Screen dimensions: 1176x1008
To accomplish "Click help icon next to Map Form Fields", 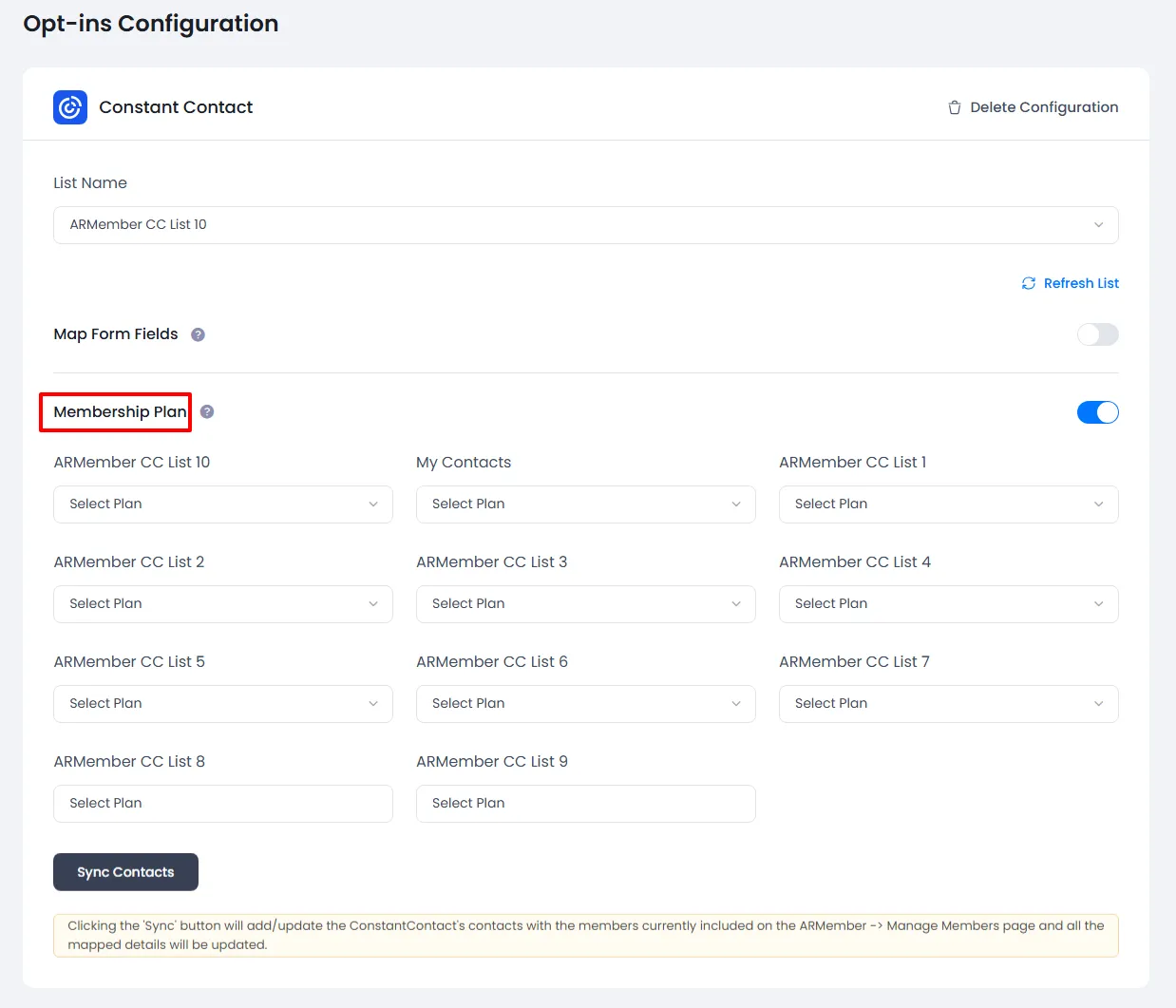I will pos(198,334).
